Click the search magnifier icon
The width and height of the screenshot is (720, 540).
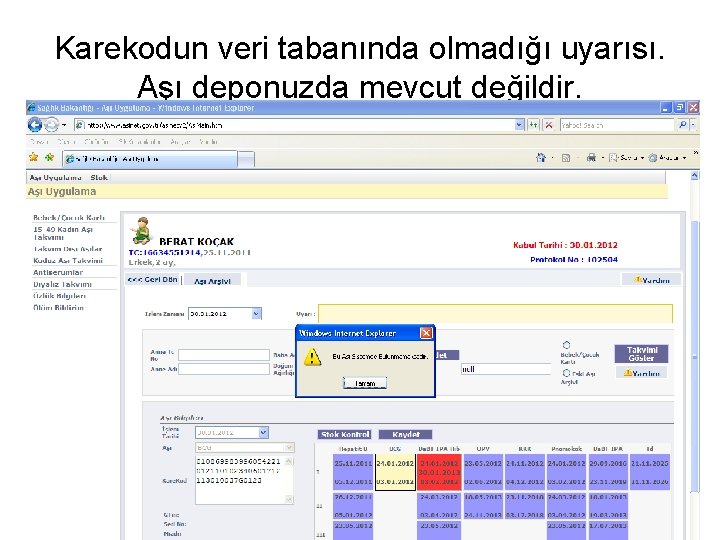coord(682,125)
